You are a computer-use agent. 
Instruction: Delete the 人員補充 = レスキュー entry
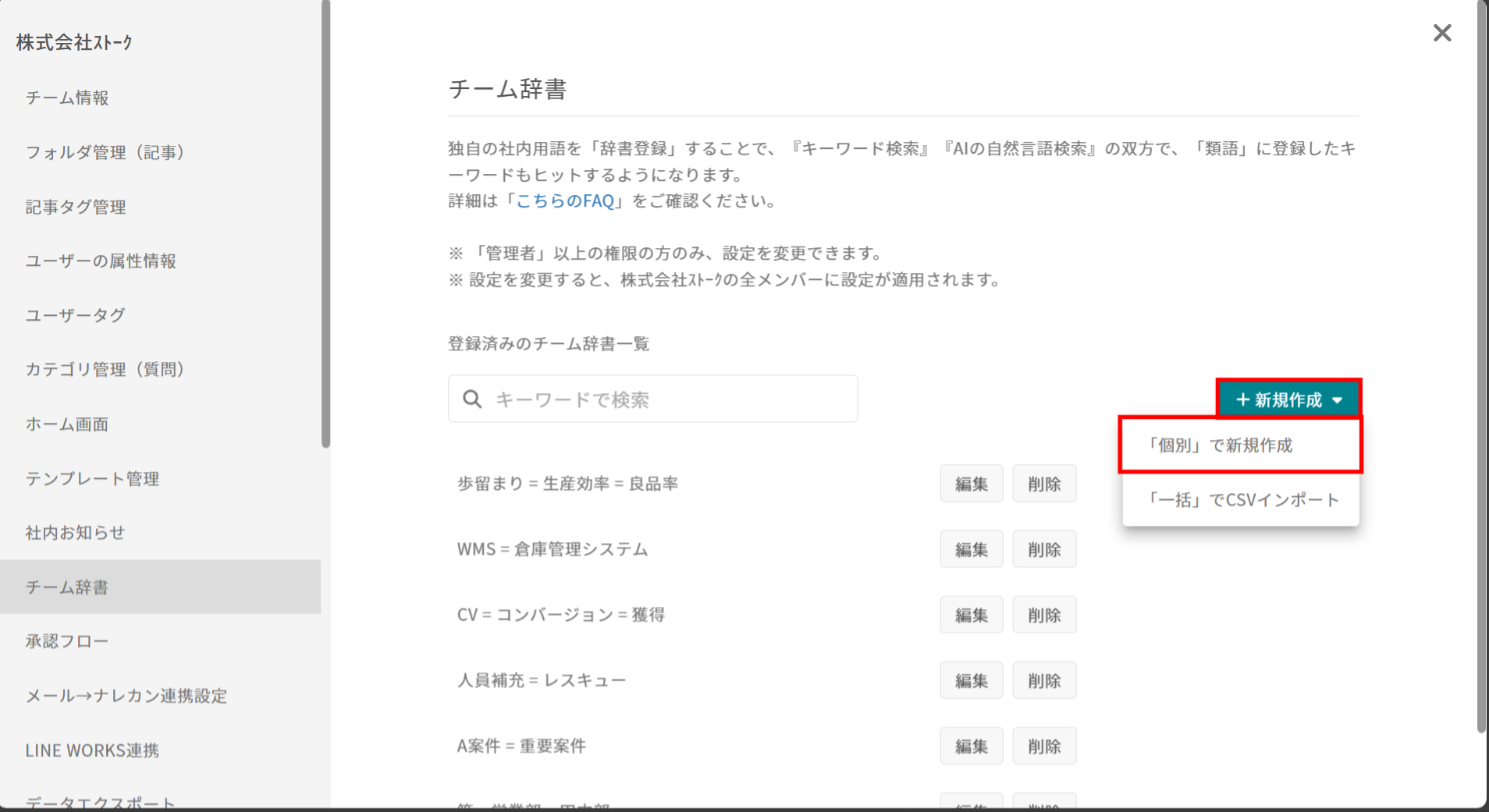tap(1044, 681)
